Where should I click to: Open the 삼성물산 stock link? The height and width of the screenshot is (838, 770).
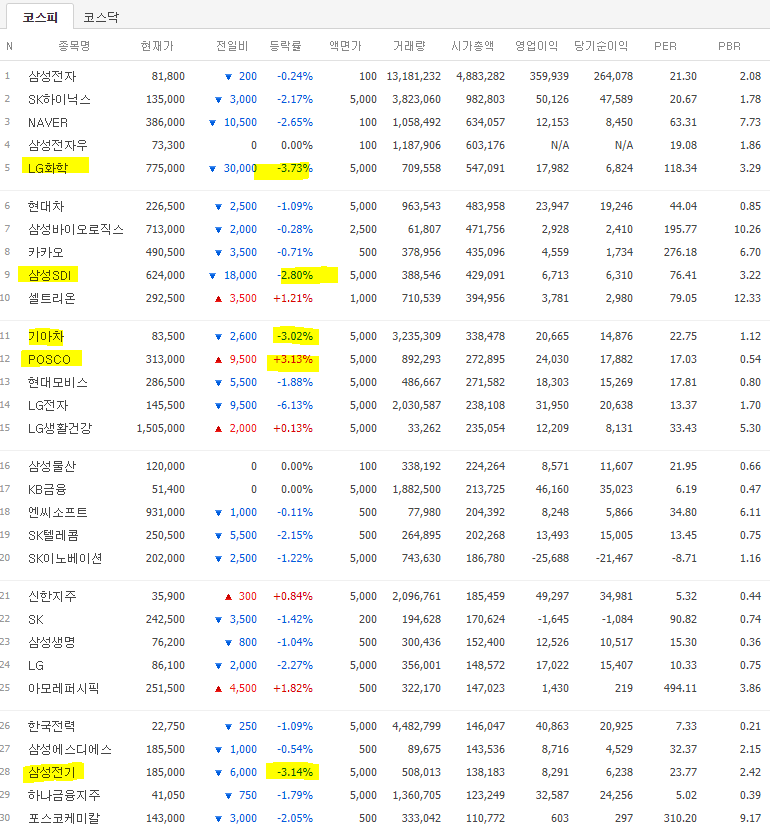tap(52, 466)
